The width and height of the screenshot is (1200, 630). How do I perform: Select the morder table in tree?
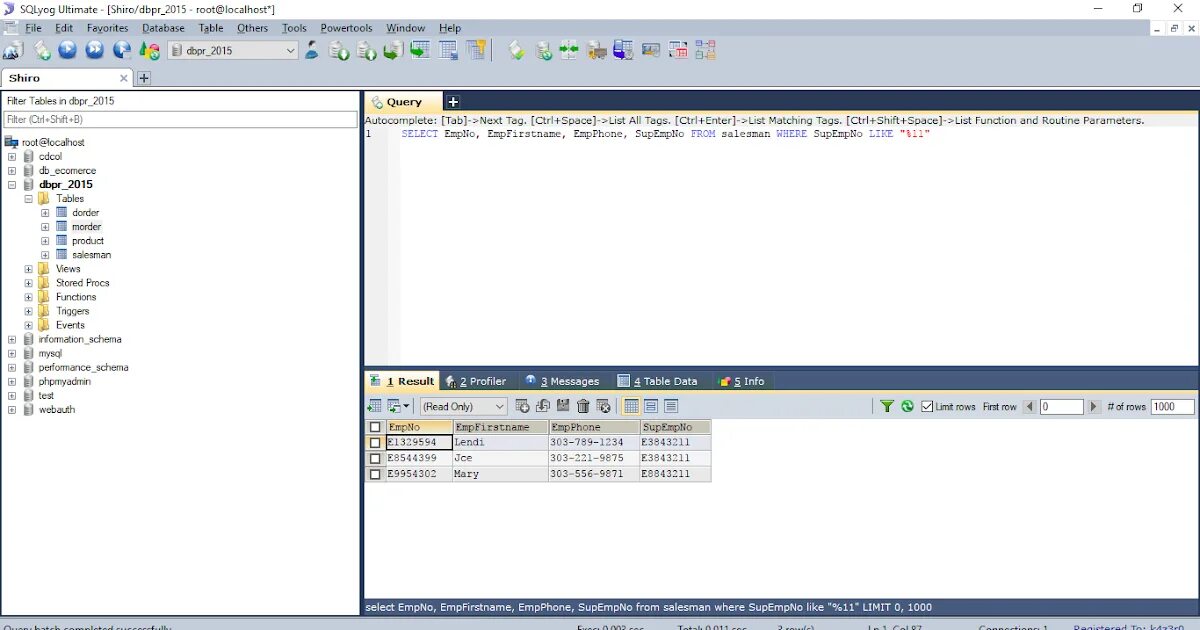point(86,227)
